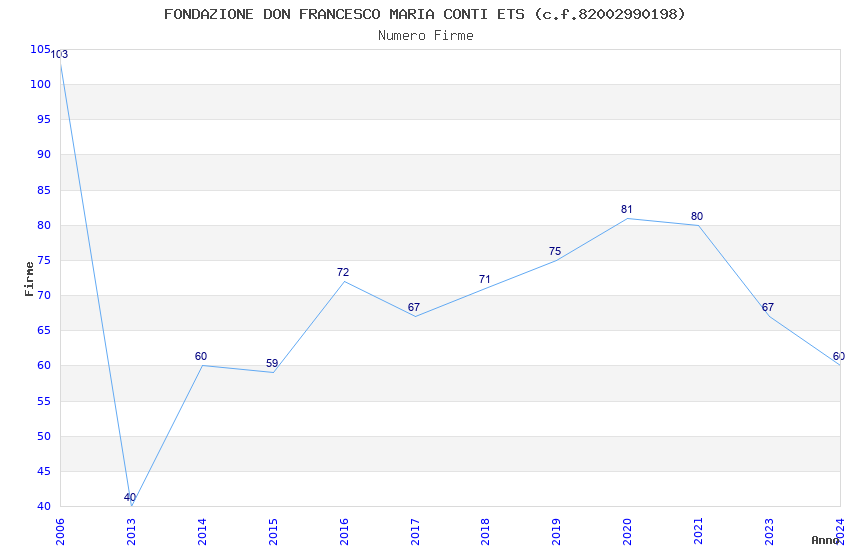Click the 105 y-axis tick value
The height and width of the screenshot is (550, 850).
tap(40, 49)
